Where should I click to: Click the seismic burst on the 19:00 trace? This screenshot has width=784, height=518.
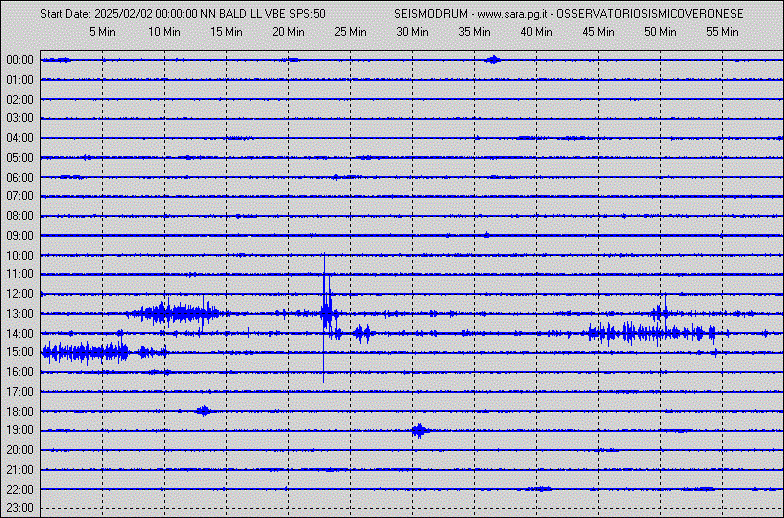tap(420, 430)
